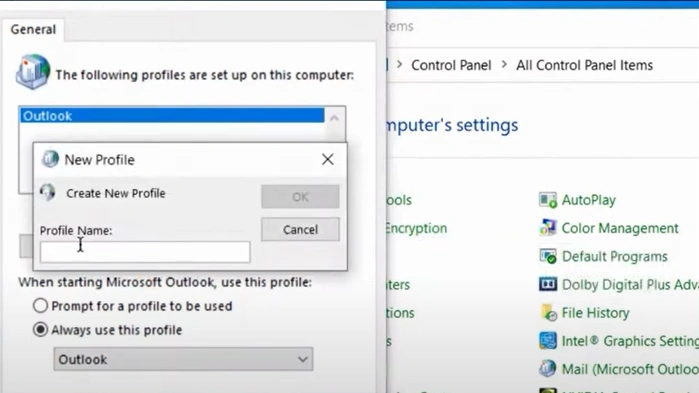Click the Encryption link in Control Panel
The width and height of the screenshot is (699, 393).
pos(417,228)
